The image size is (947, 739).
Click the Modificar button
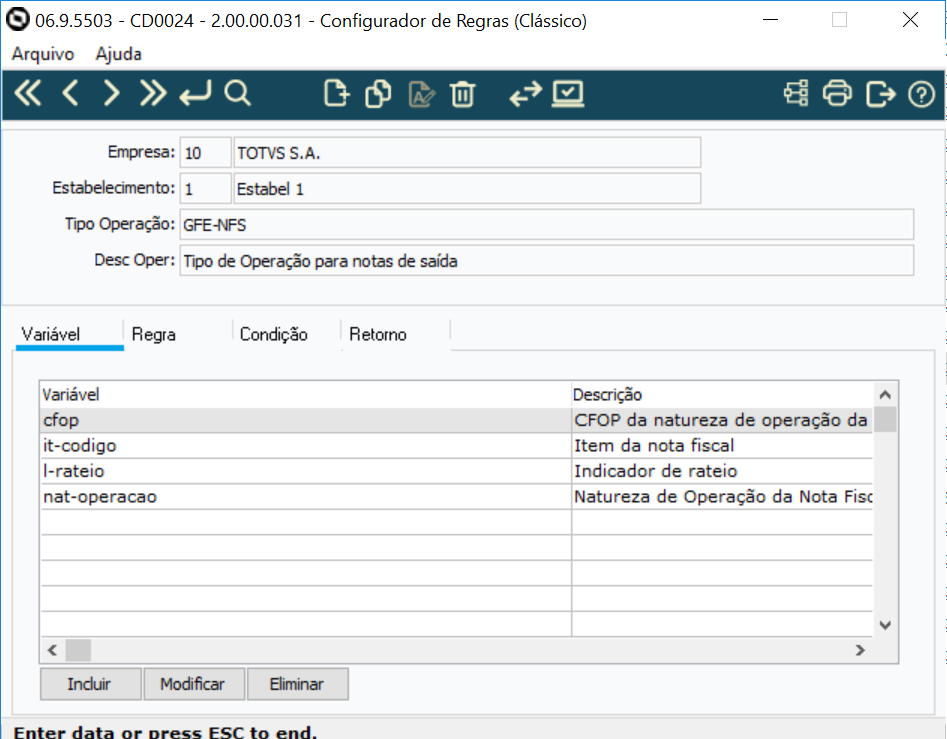coord(194,684)
